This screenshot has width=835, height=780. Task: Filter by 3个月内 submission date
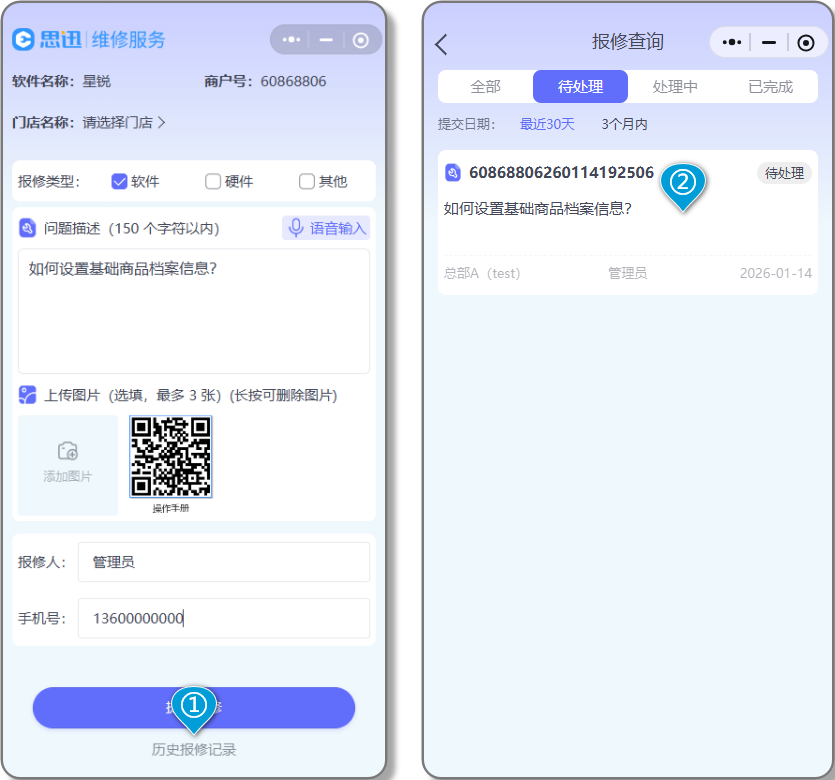coord(624,124)
